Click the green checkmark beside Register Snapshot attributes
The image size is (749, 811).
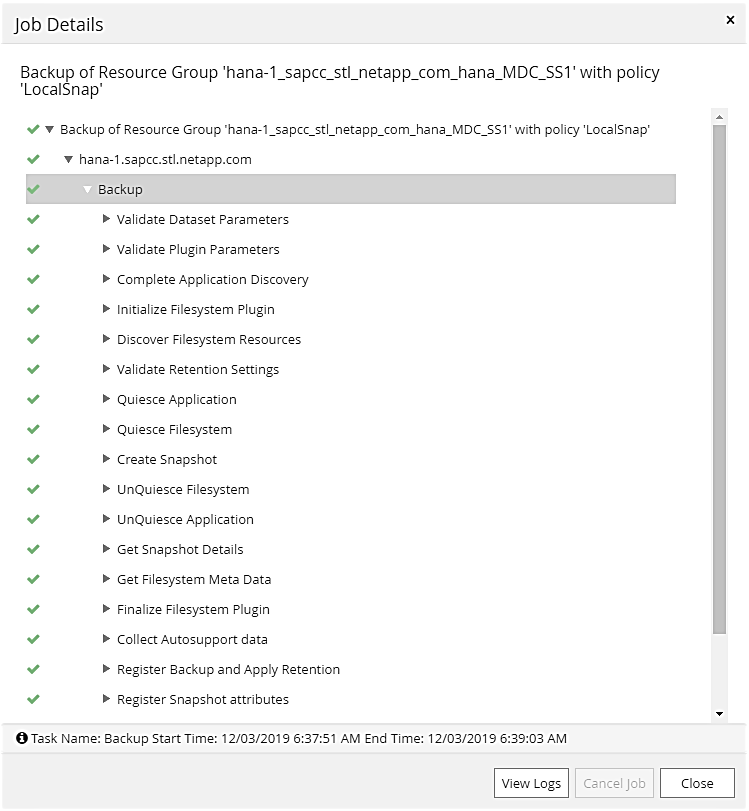(x=33, y=699)
